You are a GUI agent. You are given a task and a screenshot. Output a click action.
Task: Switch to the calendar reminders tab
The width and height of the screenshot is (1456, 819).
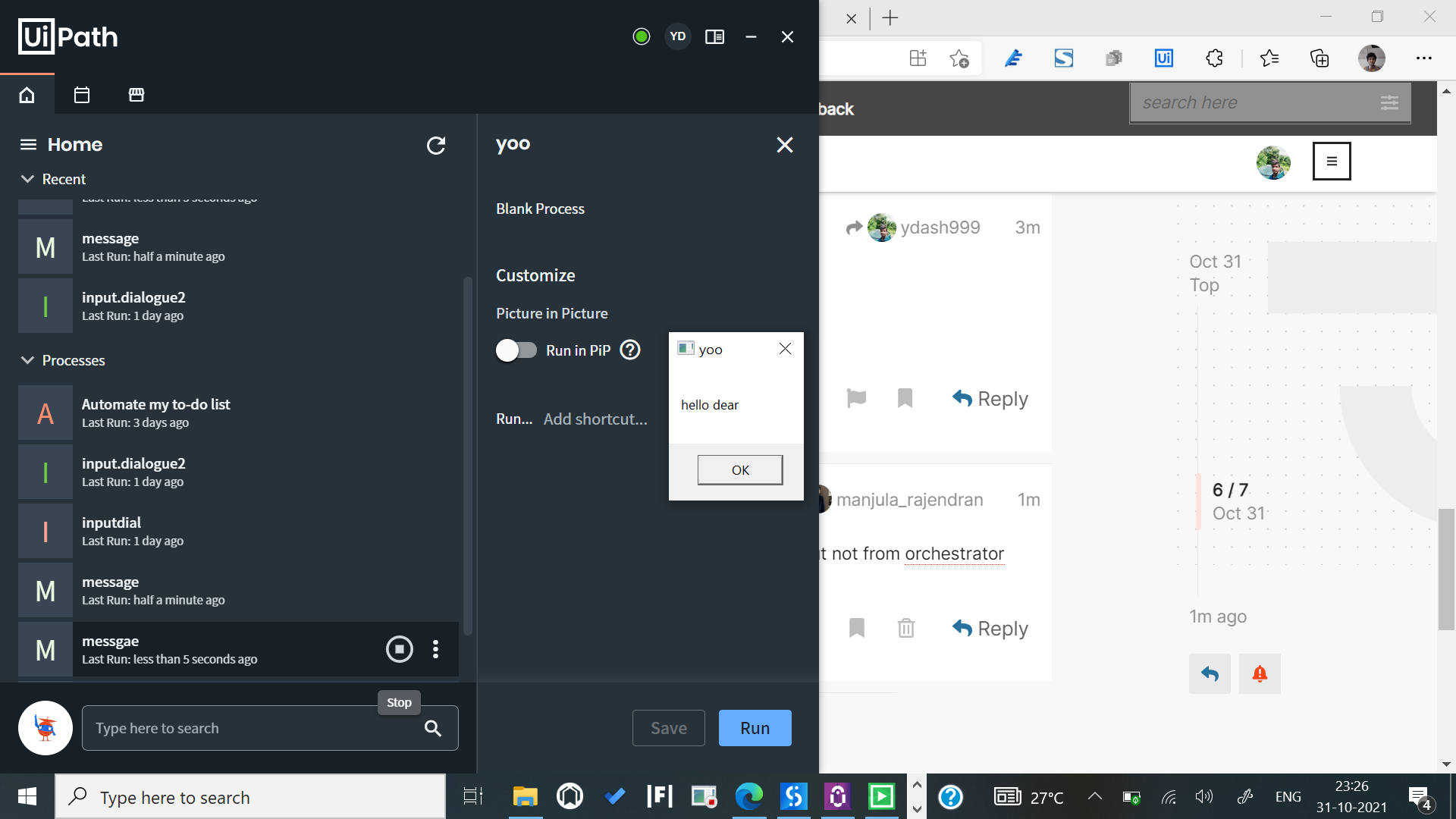pyautogui.click(x=82, y=95)
